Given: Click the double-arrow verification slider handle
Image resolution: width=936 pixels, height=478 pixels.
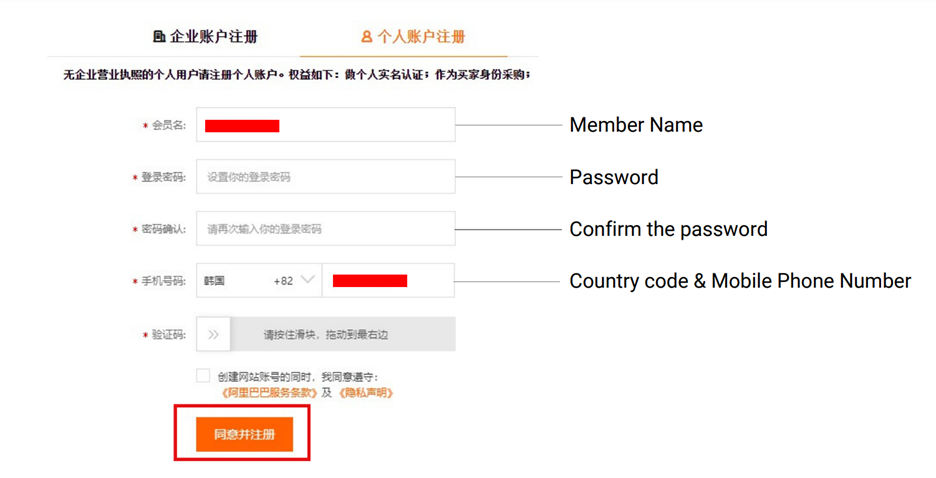Looking at the screenshot, I should (213, 334).
